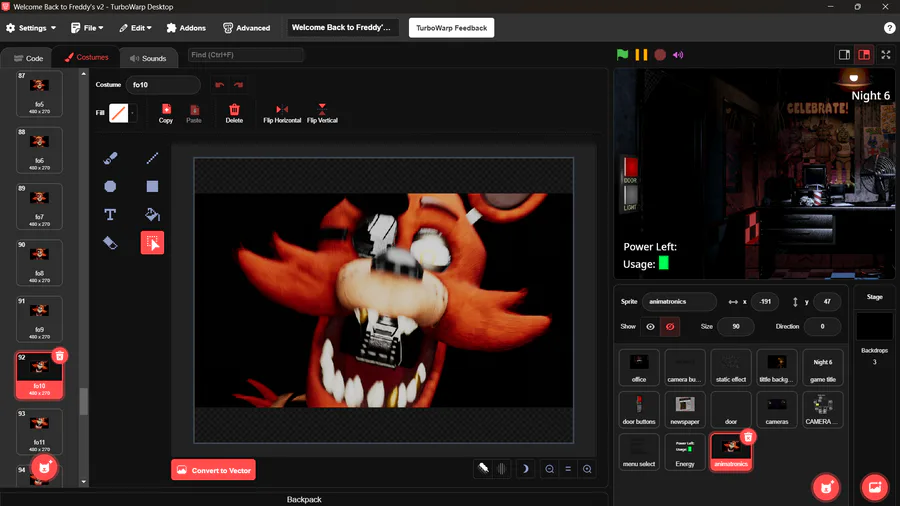Switch to small stage layout
This screenshot has width=900, height=506.
844,55
